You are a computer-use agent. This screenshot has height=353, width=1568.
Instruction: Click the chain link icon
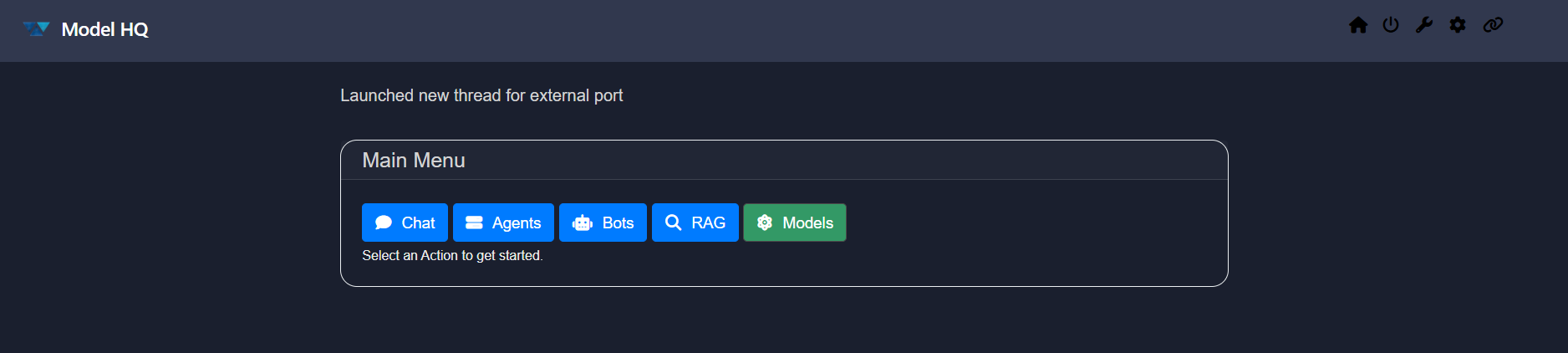pos(1493,25)
